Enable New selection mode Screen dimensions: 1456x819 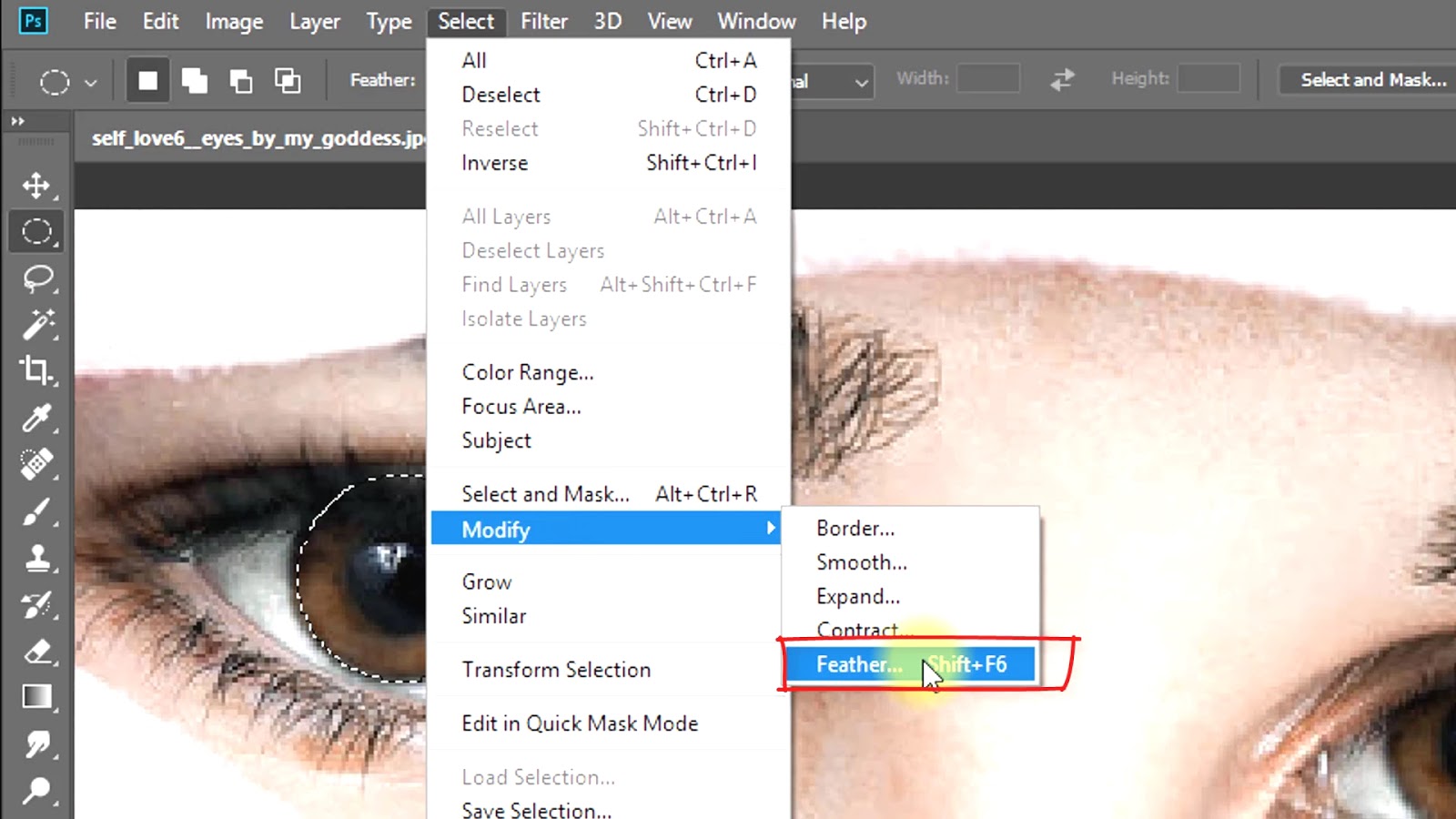[147, 81]
